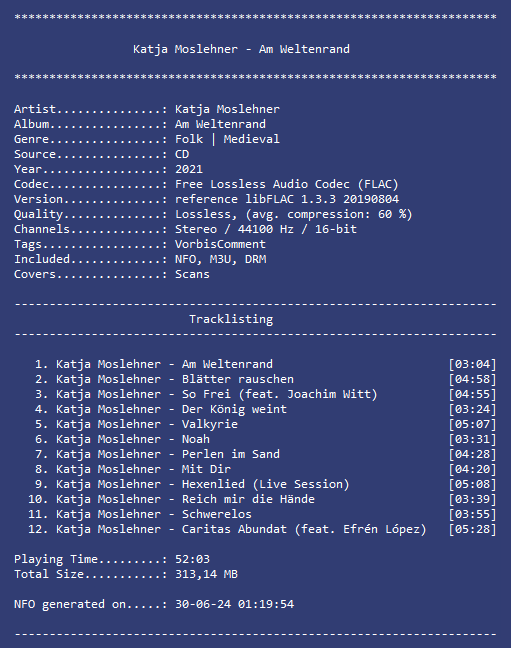The image size is (511, 648).
Task: Click the Artist value Katja Moslehner
Action: (x=227, y=110)
